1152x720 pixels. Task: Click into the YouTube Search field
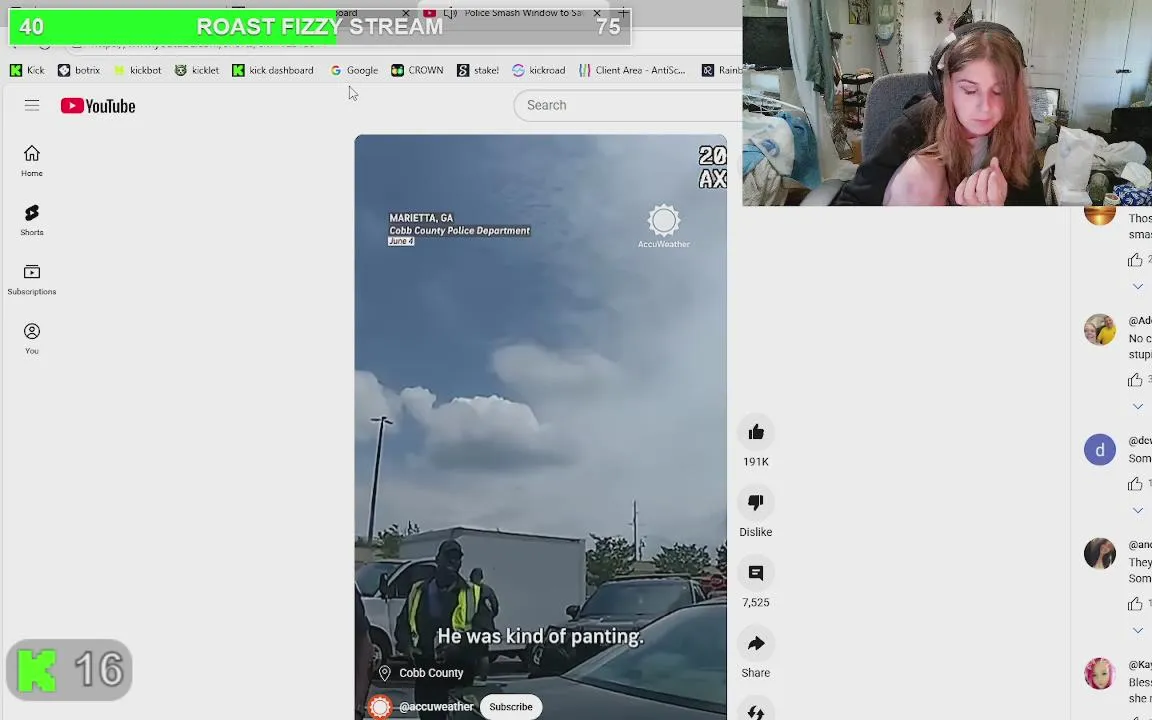(x=628, y=105)
